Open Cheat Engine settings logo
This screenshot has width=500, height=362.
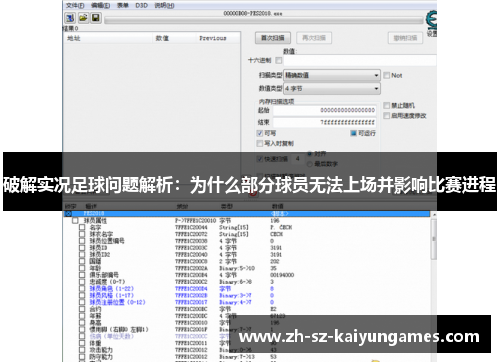(x=432, y=19)
